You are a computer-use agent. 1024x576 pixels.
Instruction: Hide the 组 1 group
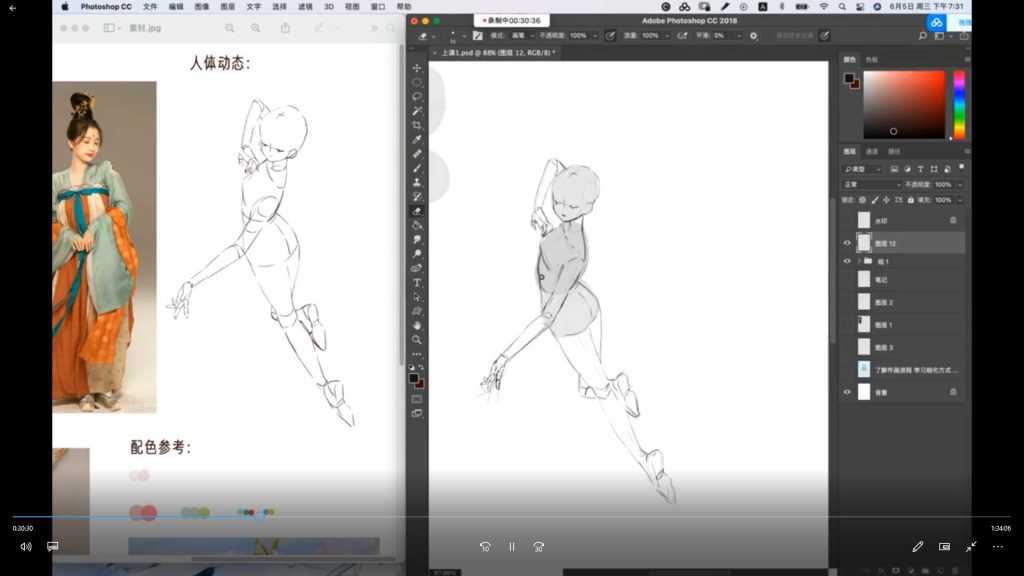[847, 261]
